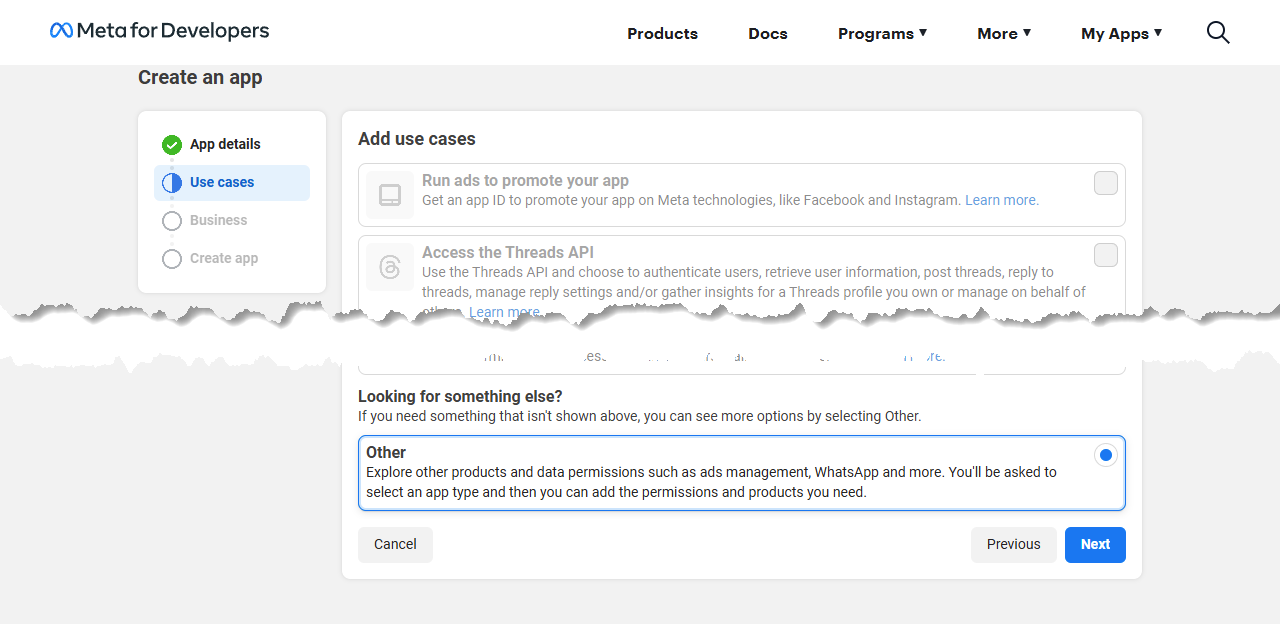The height and width of the screenshot is (624, 1280).
Task: Click the Other use case title
Action: (386, 452)
